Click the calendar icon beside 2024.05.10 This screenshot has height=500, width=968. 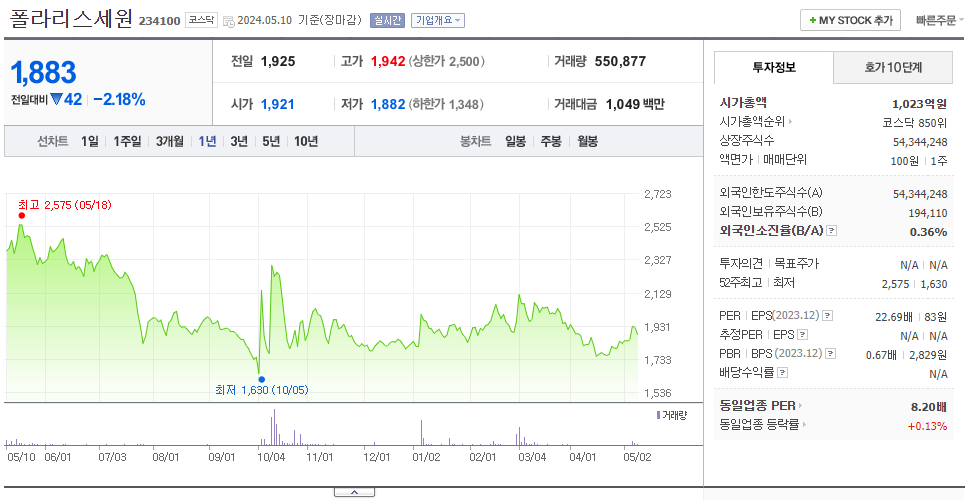(x=228, y=21)
